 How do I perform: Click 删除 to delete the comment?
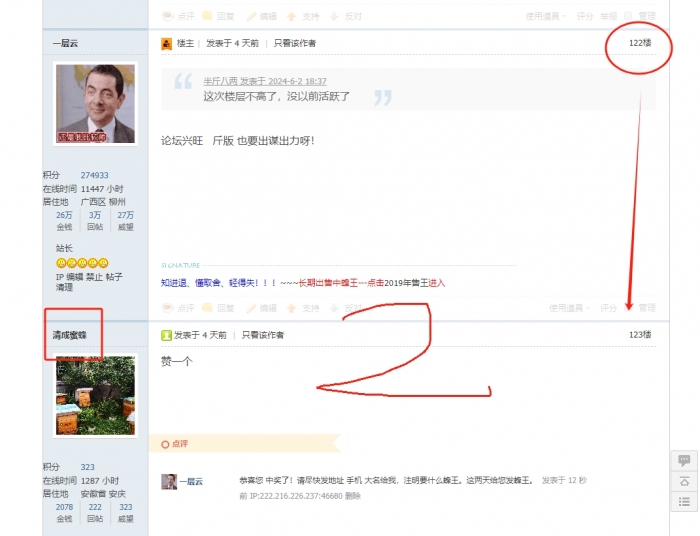353,496
